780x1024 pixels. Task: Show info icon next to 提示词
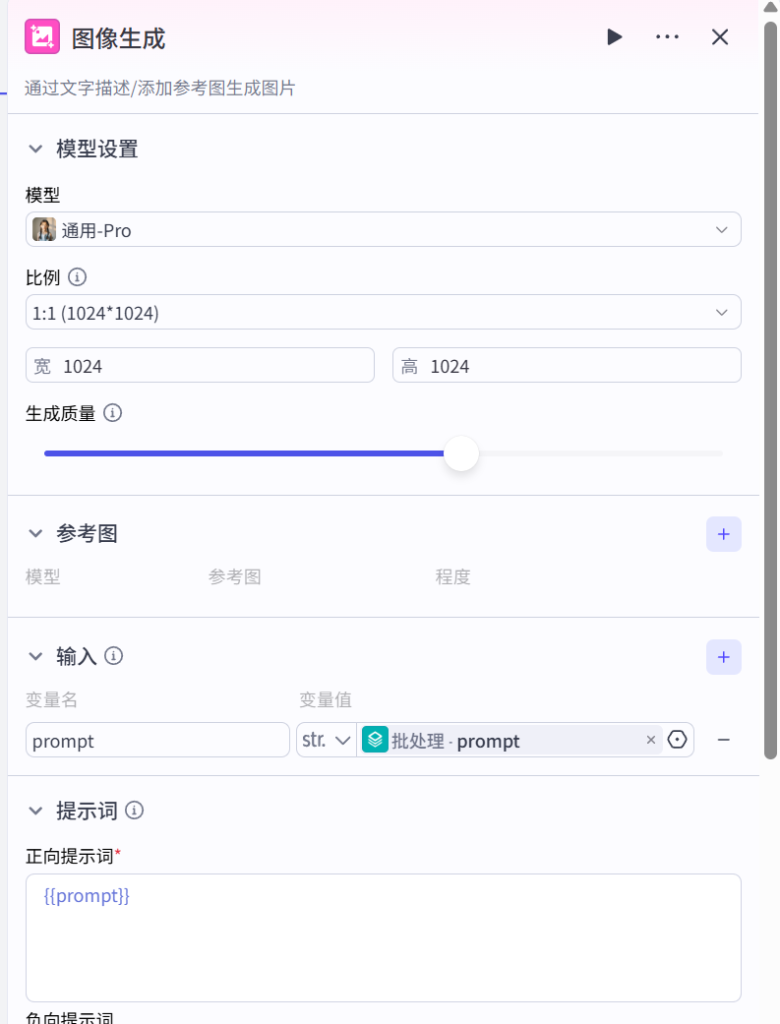tap(134, 810)
